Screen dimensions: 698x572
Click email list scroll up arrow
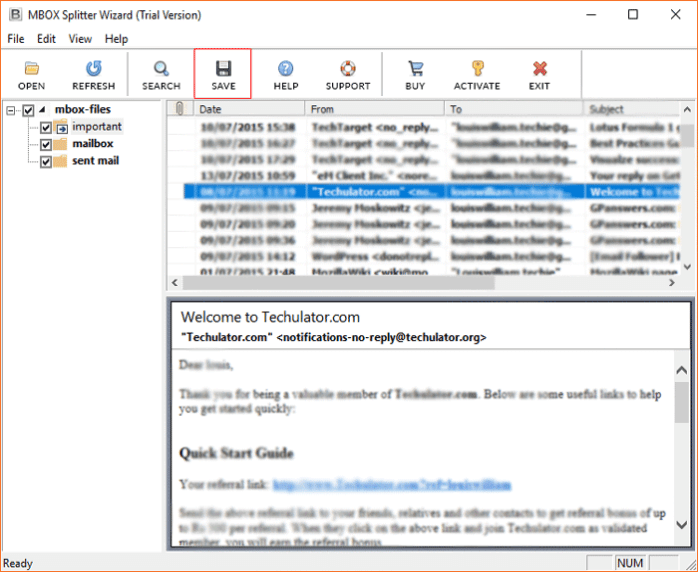point(687,110)
